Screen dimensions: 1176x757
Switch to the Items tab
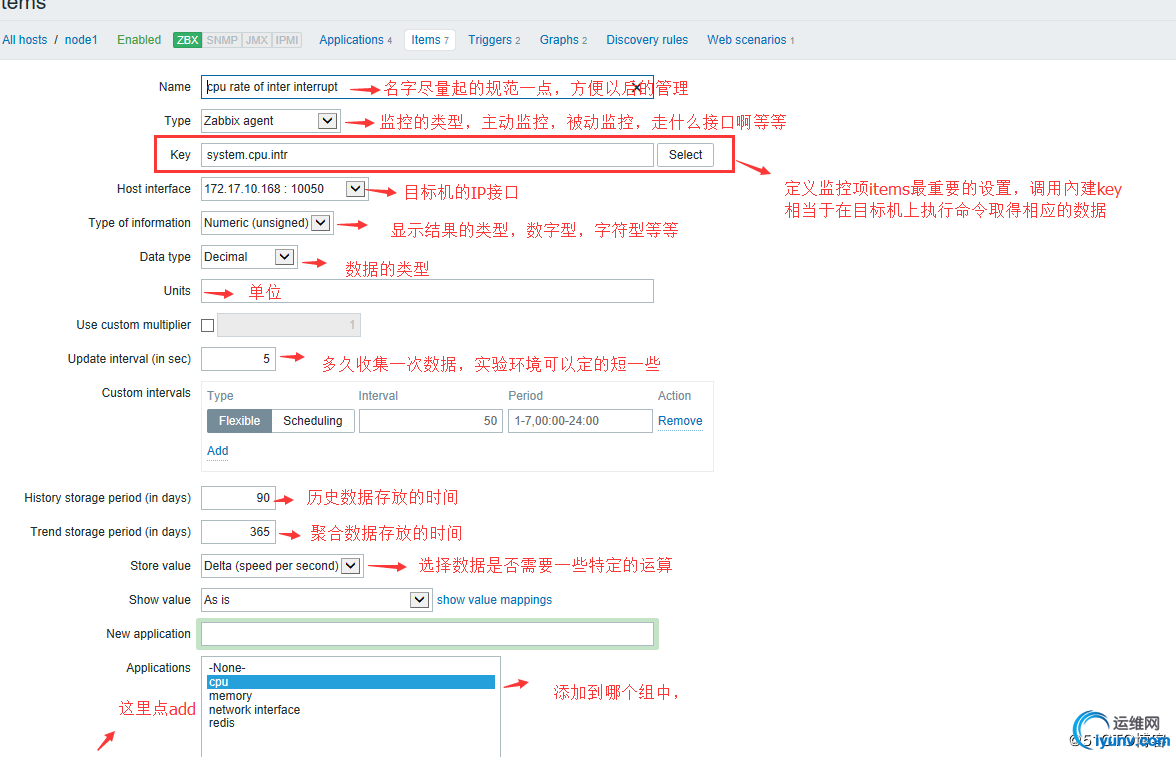point(430,40)
